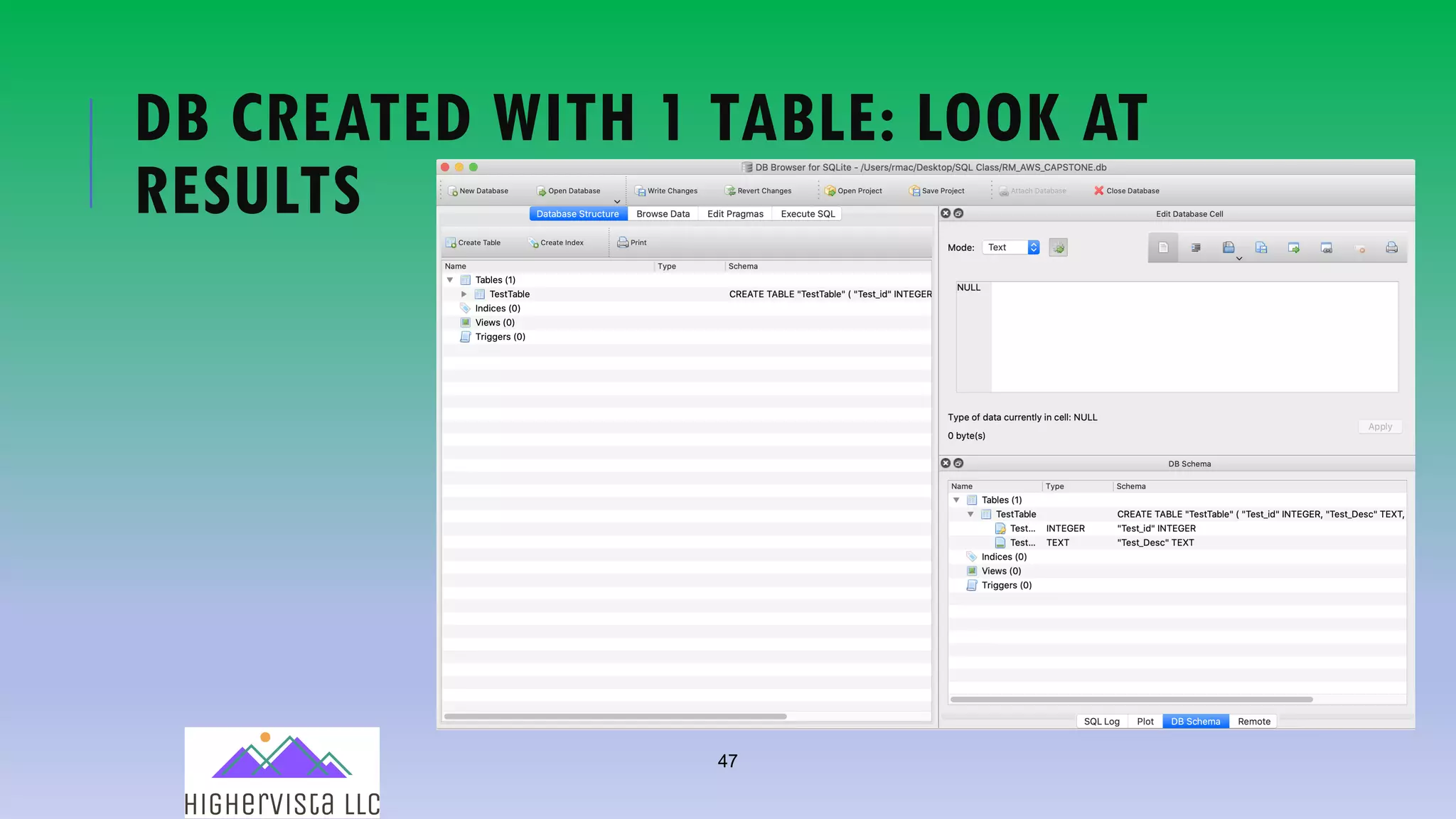Click the horizontal scrollbar under the DB Schema tree

(x=1131, y=700)
